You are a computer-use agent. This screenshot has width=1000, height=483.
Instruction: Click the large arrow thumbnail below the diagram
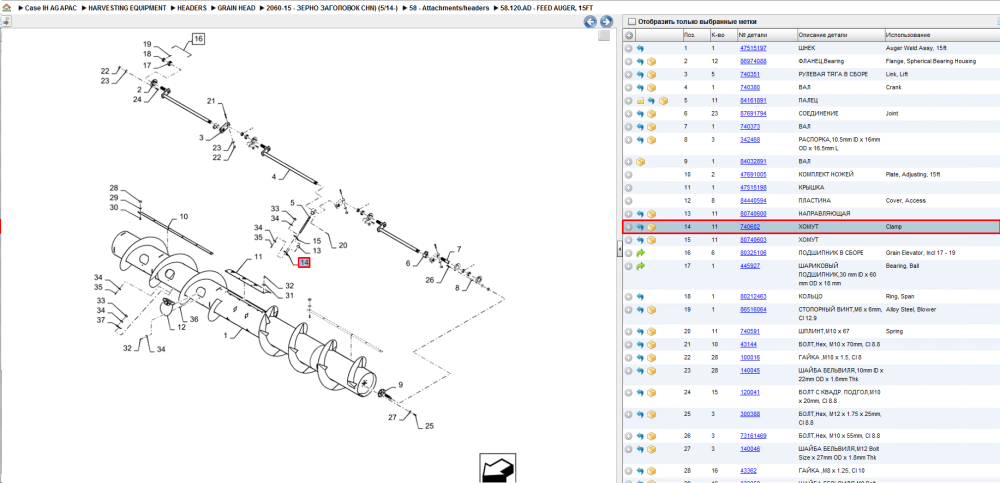coord(497,469)
